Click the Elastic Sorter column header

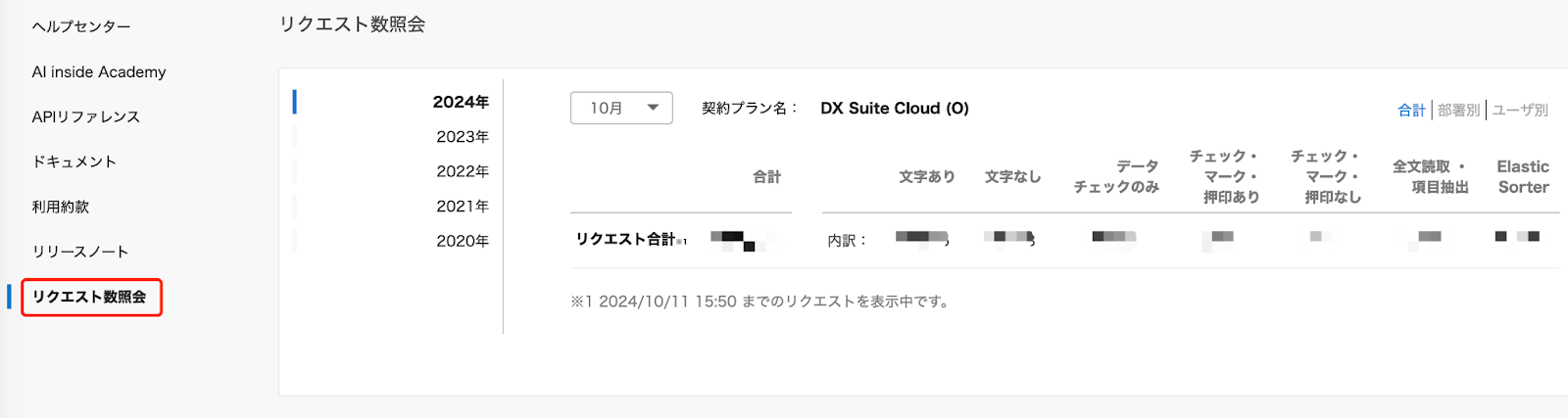[x=1523, y=176]
